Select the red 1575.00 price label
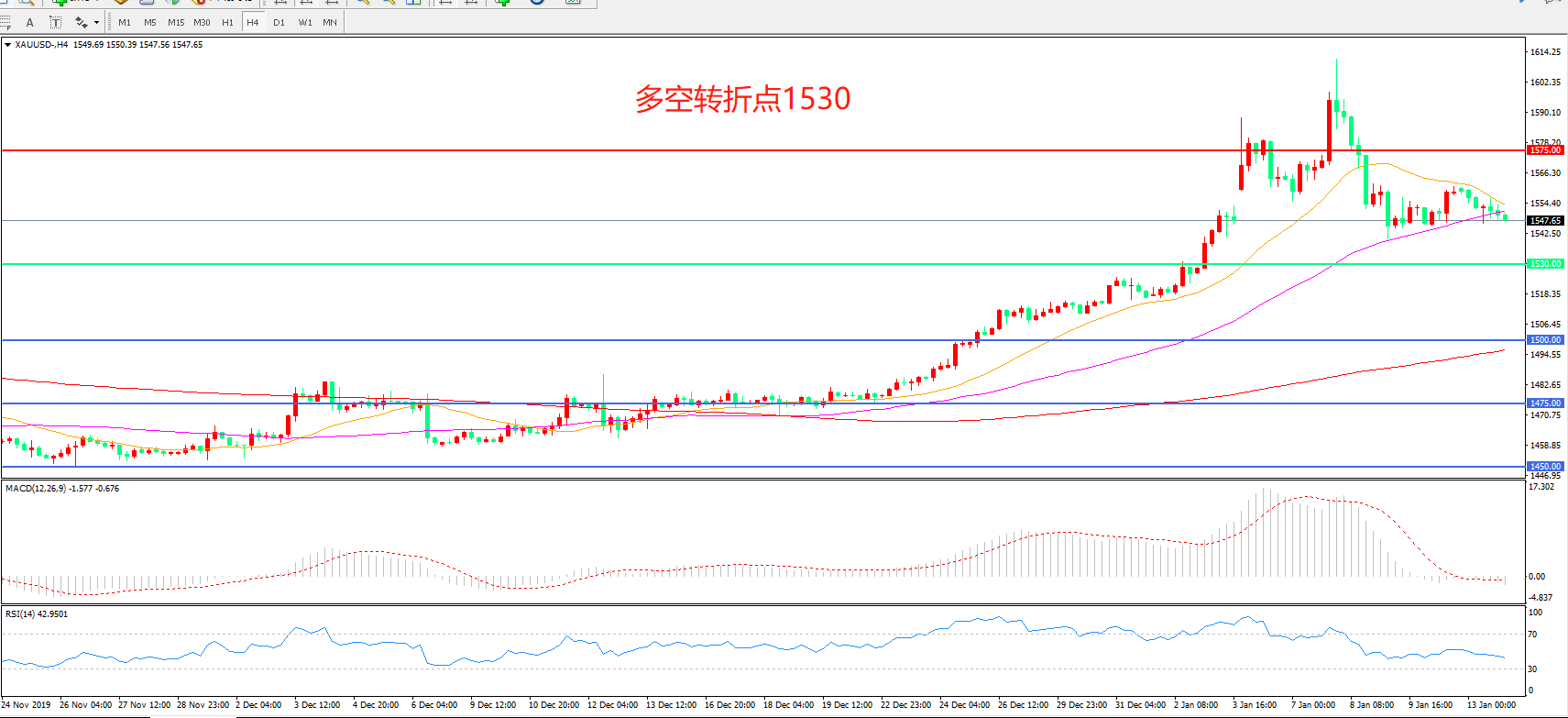This screenshot has height=718, width=1568. (x=1545, y=149)
